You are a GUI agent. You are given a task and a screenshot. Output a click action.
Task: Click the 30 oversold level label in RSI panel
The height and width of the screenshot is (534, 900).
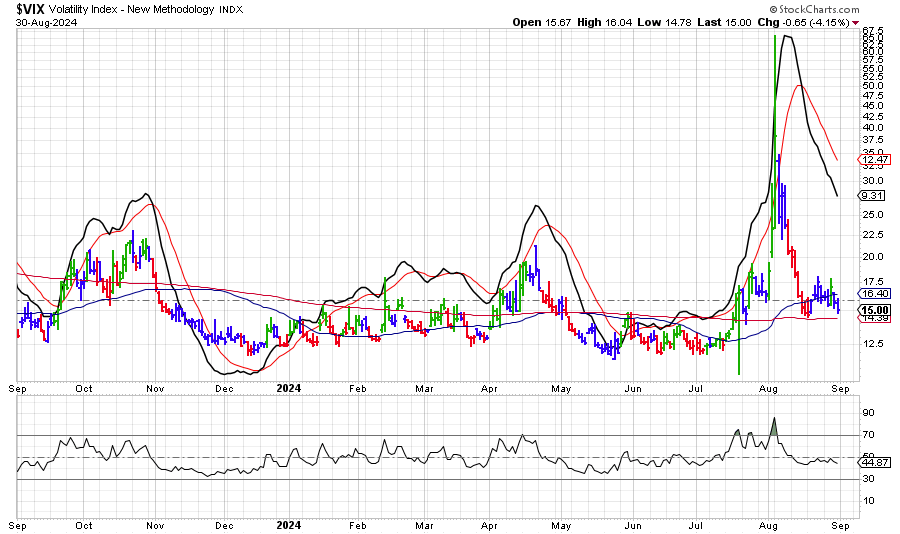point(867,479)
